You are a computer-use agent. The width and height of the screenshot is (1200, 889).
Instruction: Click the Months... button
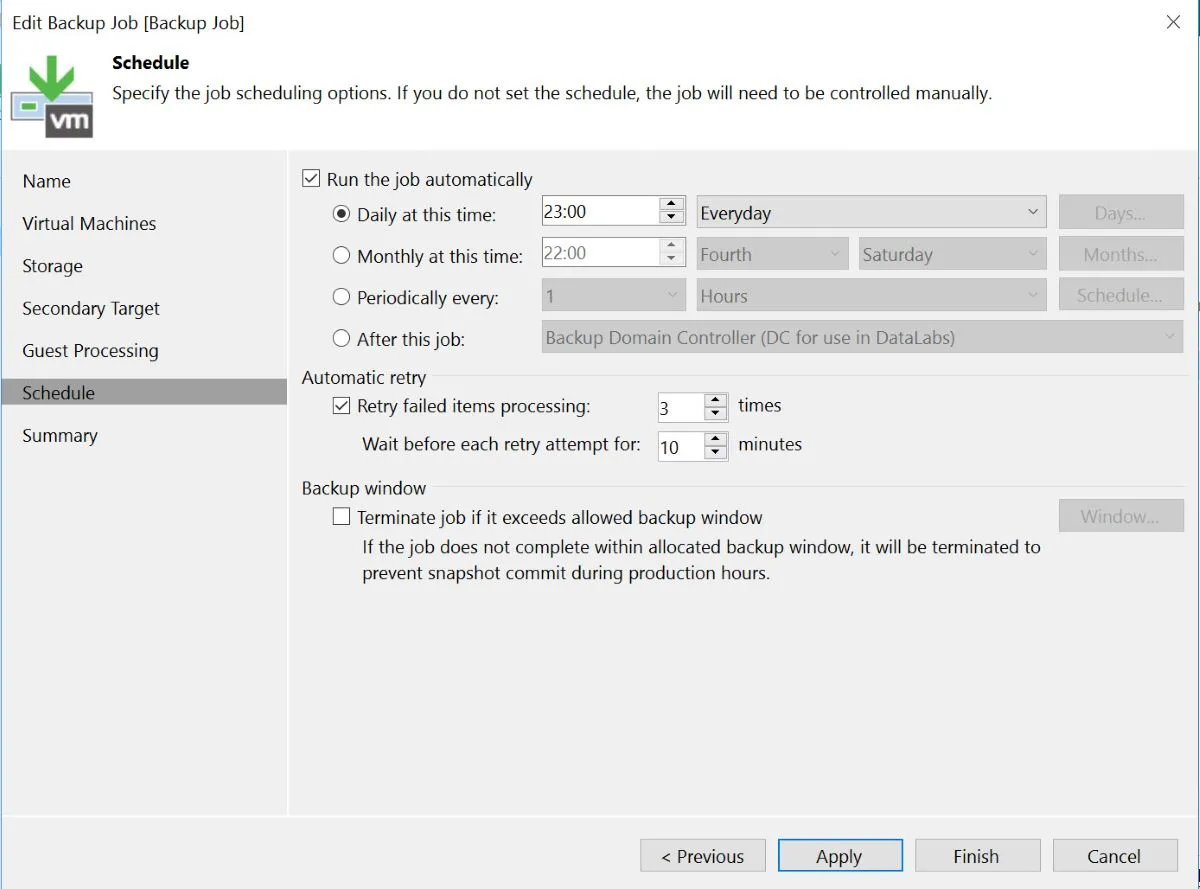[x=1121, y=254]
